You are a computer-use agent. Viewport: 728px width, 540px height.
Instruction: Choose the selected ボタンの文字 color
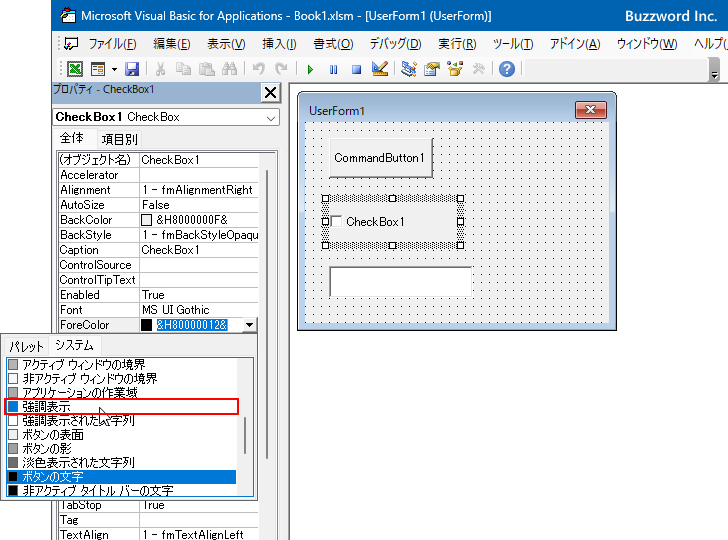point(122,477)
